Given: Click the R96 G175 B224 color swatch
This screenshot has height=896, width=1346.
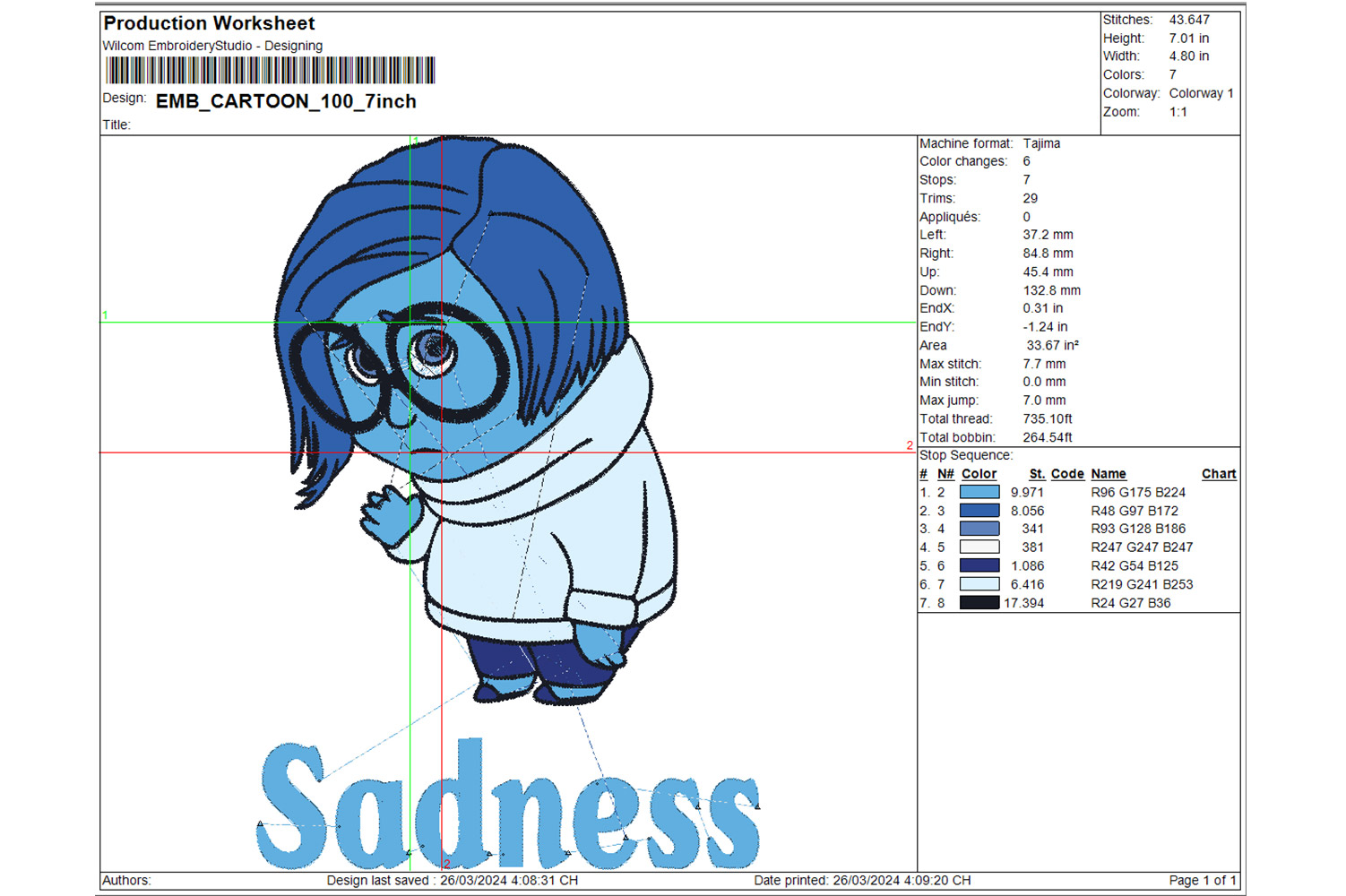Looking at the screenshot, I should 979,492.
